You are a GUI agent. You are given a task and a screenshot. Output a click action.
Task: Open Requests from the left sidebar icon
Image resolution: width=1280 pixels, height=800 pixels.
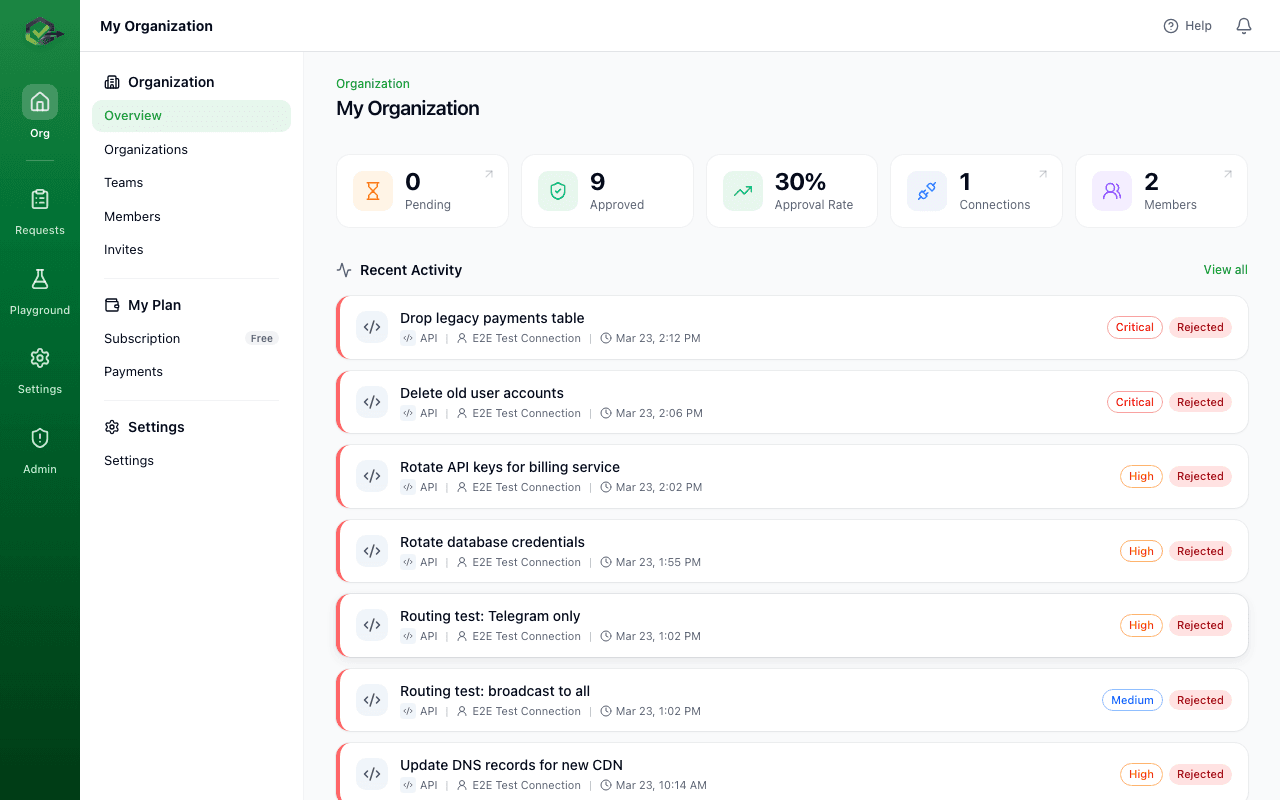coord(39,198)
